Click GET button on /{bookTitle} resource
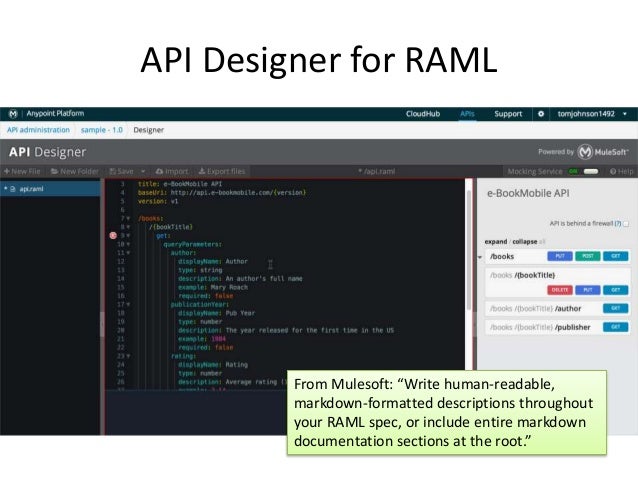This screenshot has width=638, height=479. tap(616, 290)
